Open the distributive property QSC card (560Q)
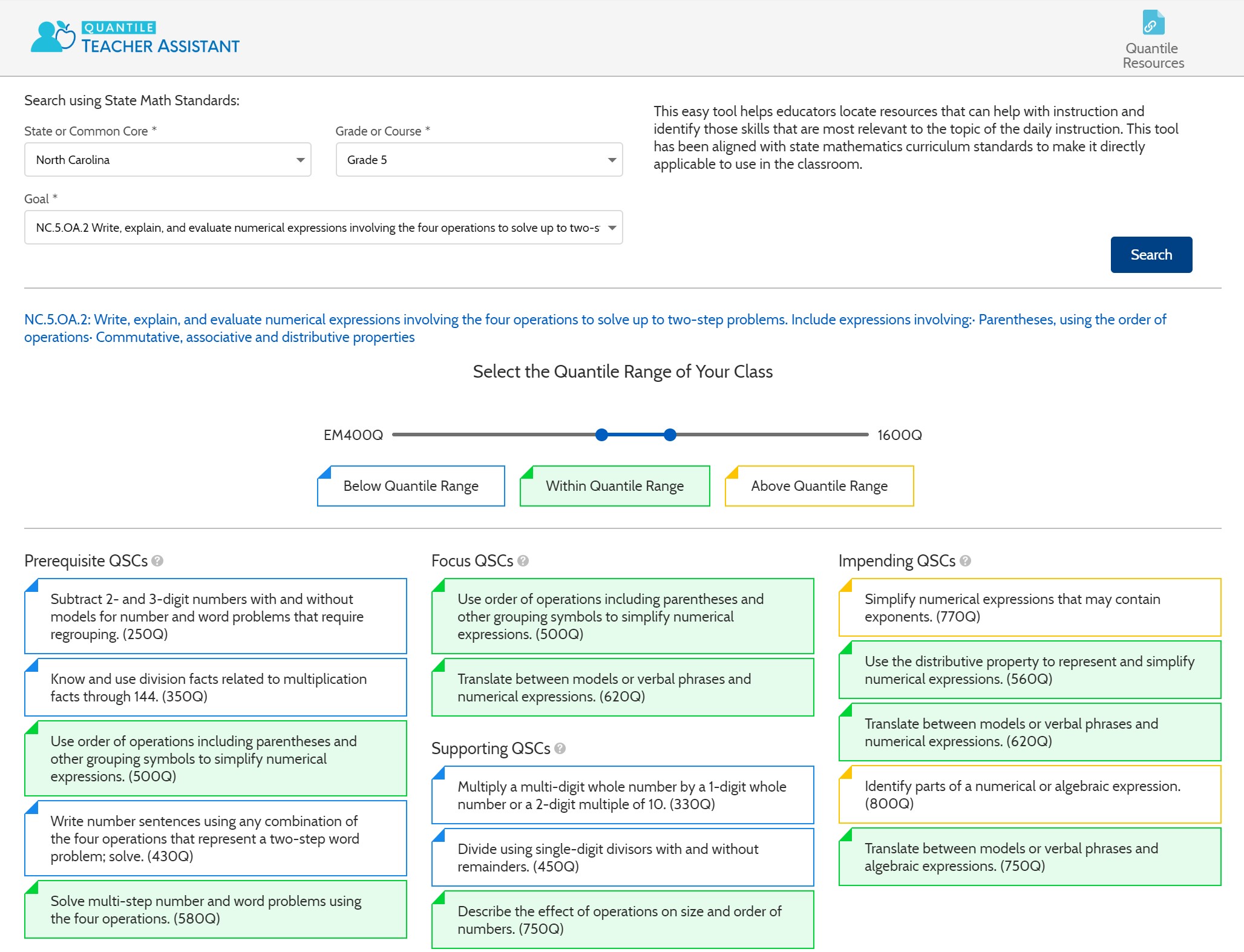1244x952 pixels. (x=1030, y=670)
